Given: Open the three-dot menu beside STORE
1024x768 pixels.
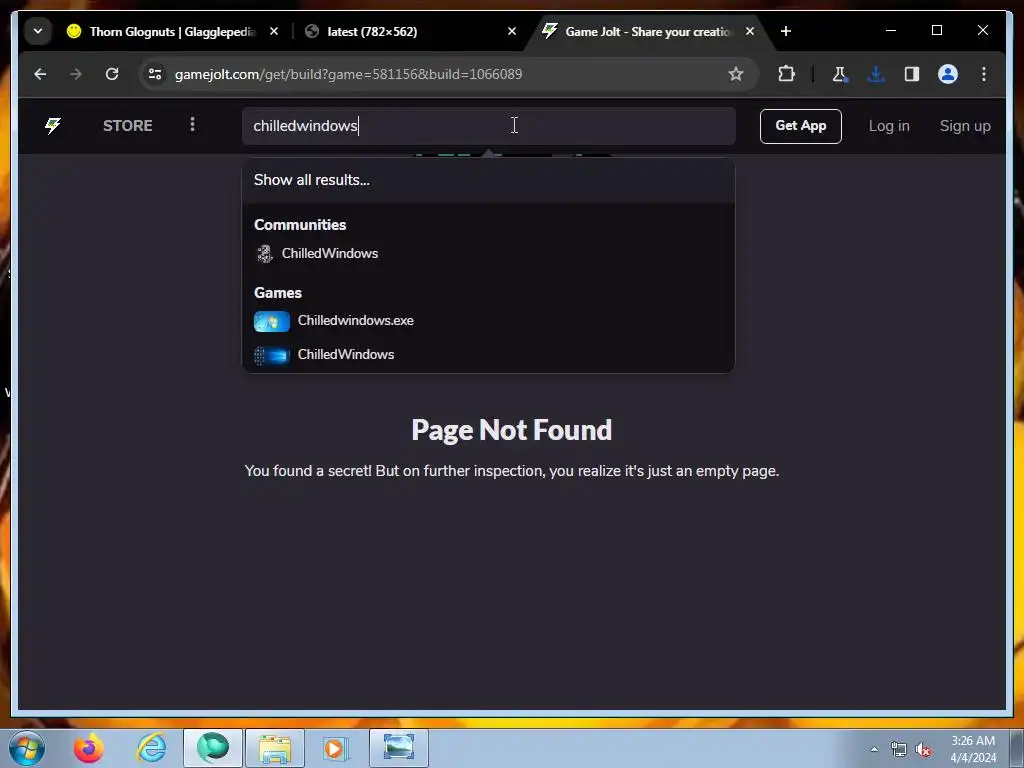Looking at the screenshot, I should click(192, 125).
